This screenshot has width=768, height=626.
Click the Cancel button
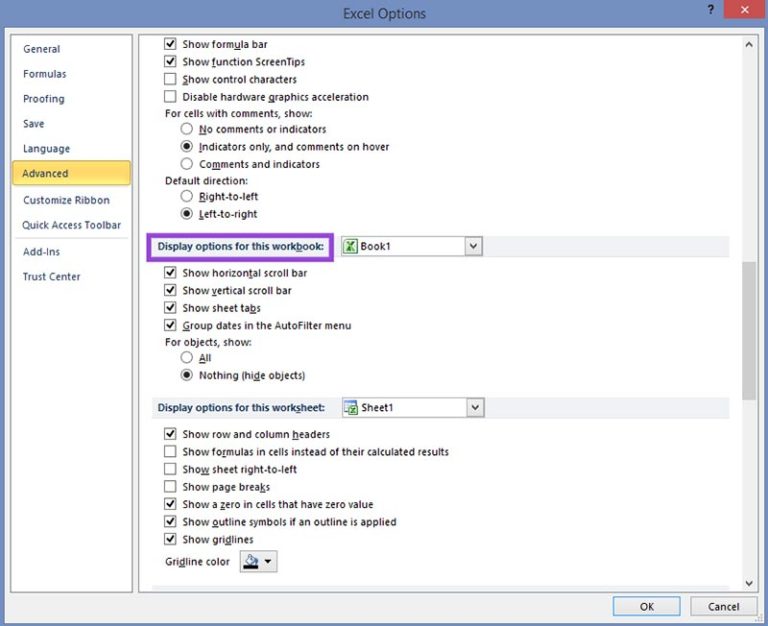pos(723,606)
